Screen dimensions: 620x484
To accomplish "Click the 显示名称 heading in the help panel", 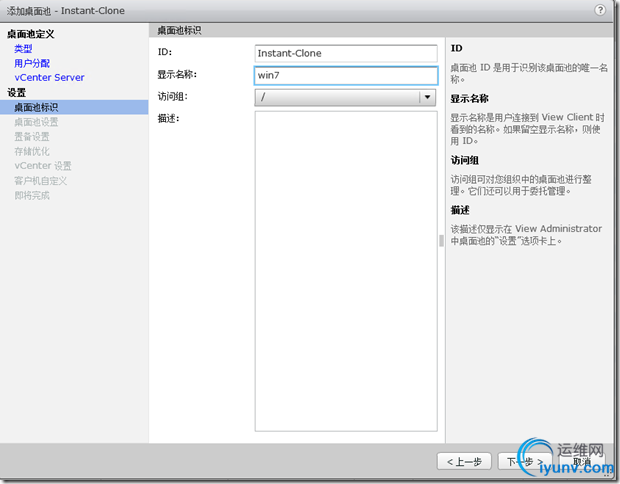I will pyautogui.click(x=470, y=99).
